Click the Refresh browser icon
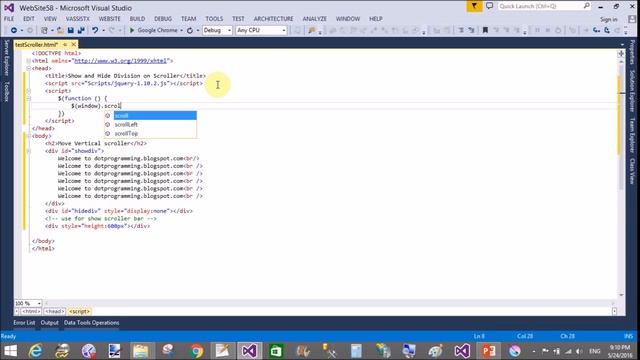Viewport: 640px width, 360px height. [190, 30]
